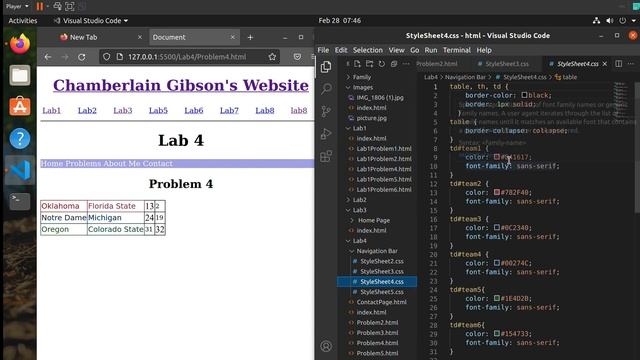Open the Accounts icon in activity bar
This screenshot has width=640, height=360.
326,346
